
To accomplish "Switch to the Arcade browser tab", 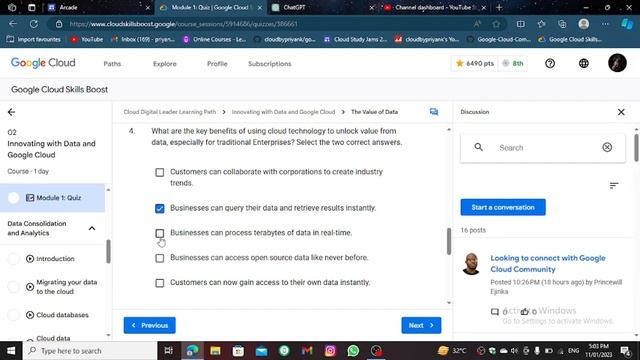I will pos(97,7).
